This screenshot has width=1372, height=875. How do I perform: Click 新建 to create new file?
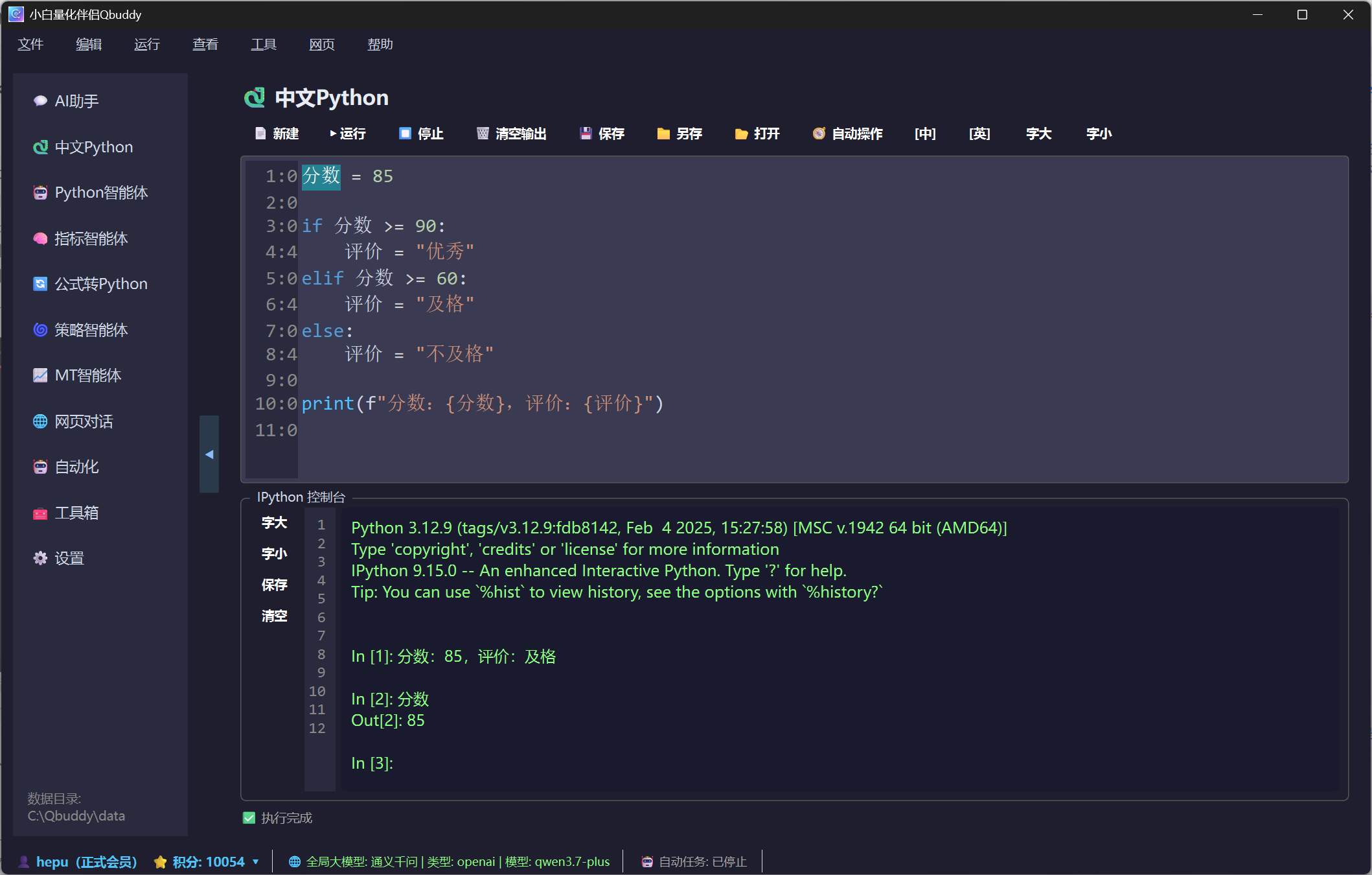coord(277,134)
